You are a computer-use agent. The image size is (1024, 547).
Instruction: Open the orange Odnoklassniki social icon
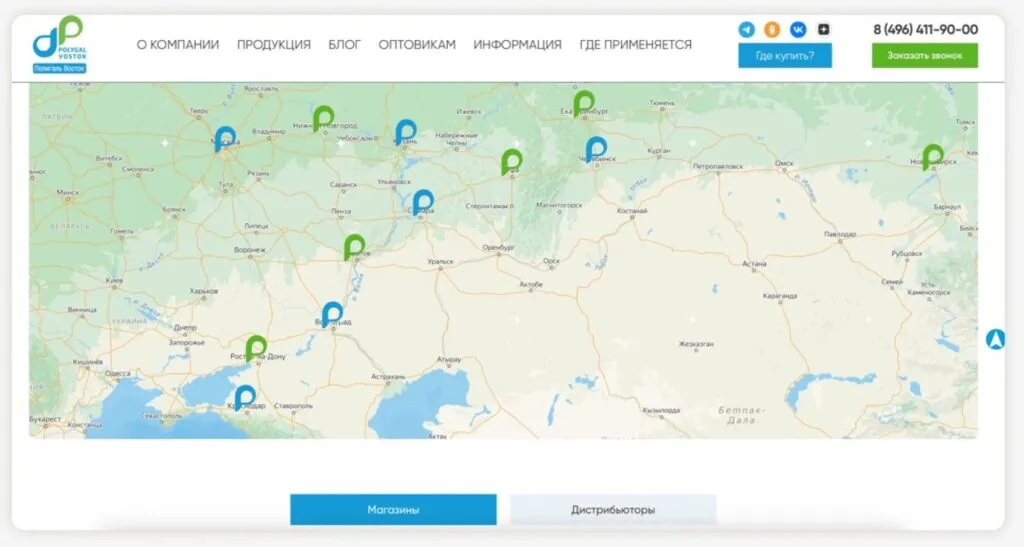(772, 29)
